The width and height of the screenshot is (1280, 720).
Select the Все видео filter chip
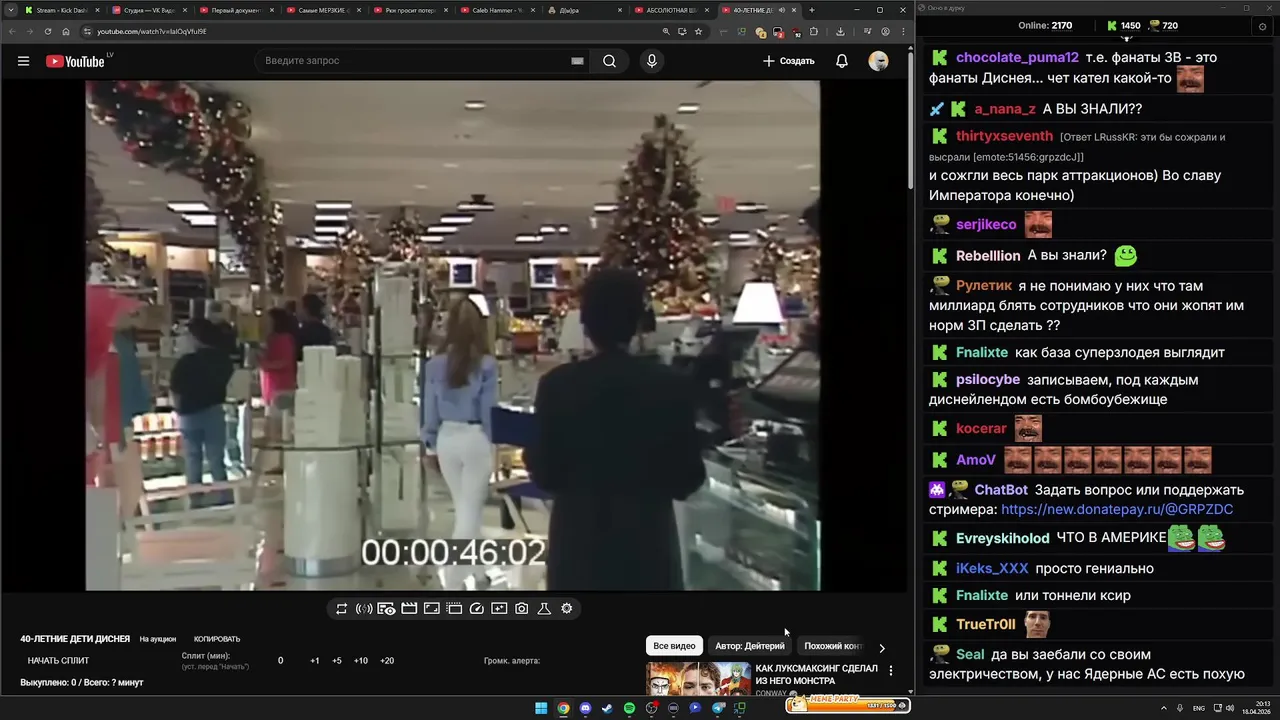[x=674, y=646]
